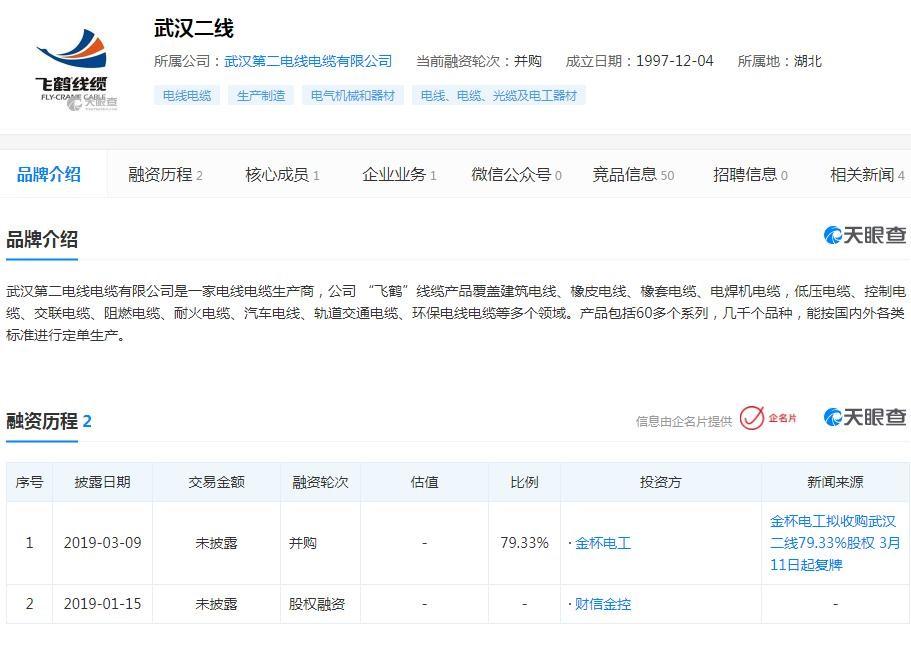Switch to the 相关新闻 tab
The width and height of the screenshot is (911, 657).
[865, 174]
